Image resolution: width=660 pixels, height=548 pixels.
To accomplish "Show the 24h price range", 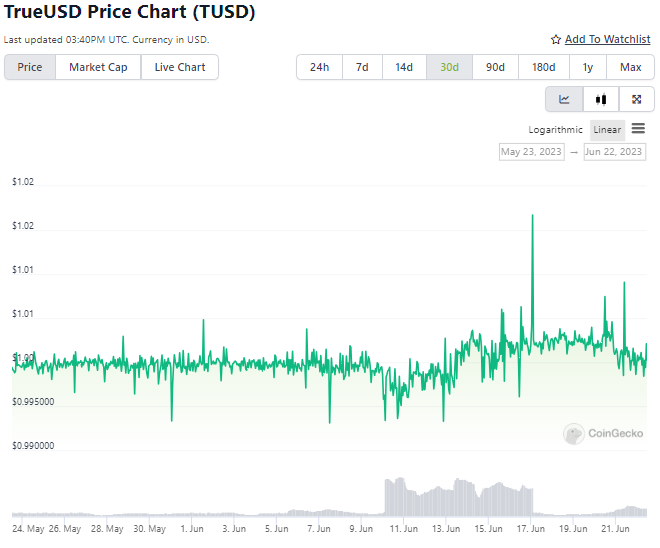I will (x=319, y=67).
